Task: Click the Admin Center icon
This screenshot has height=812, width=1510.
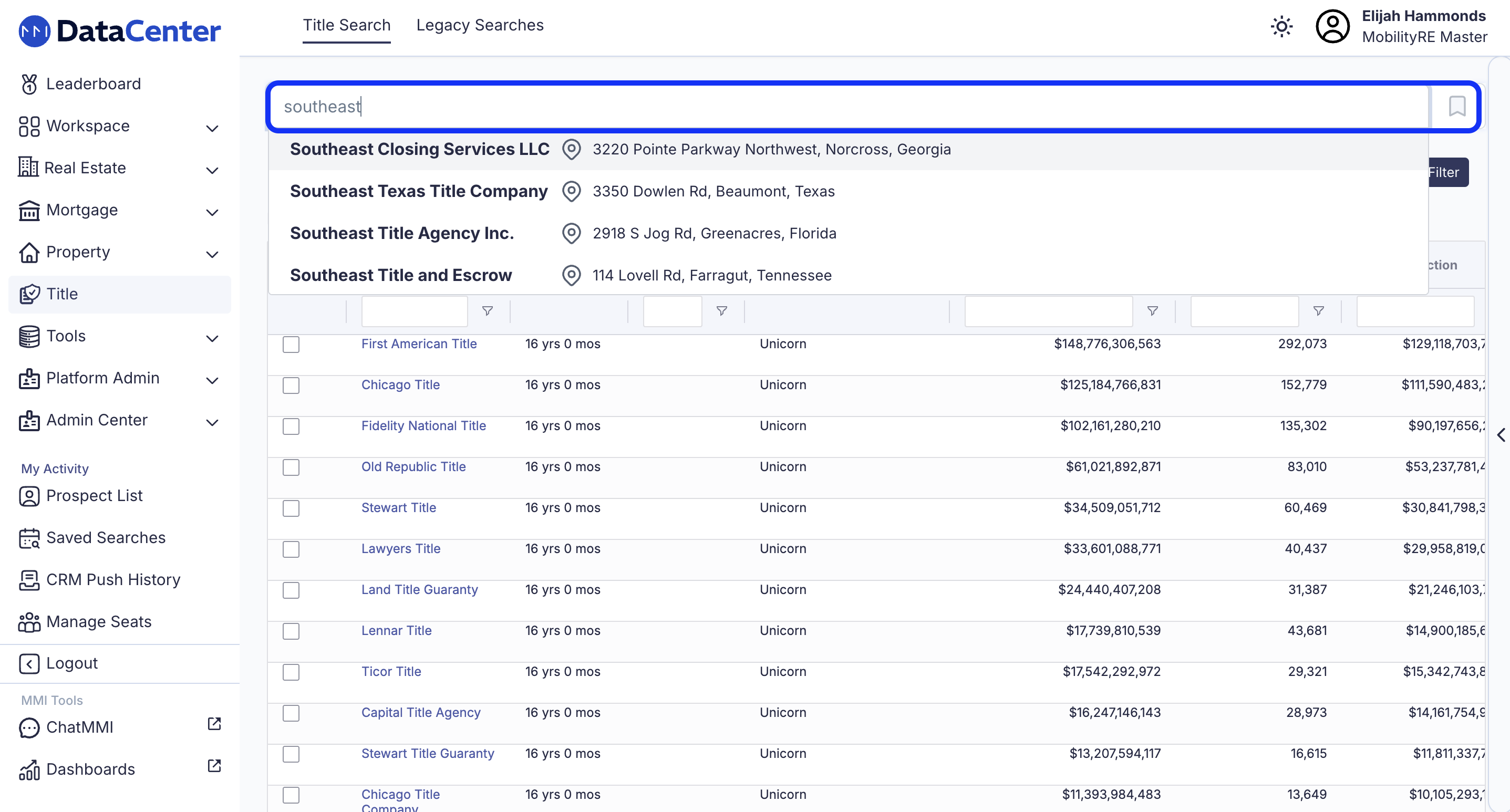Action: [x=29, y=420]
